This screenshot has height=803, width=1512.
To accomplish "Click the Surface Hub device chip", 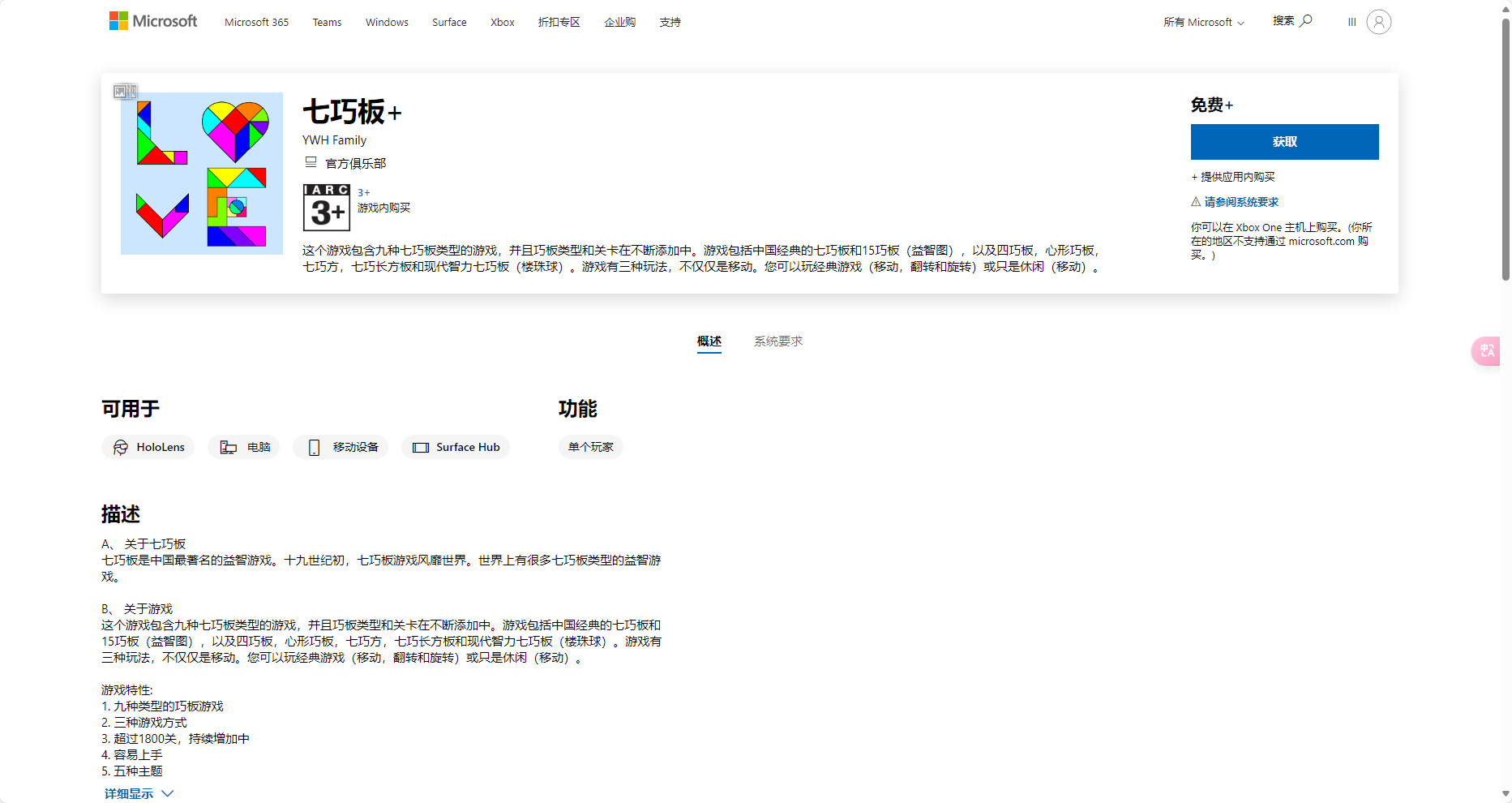I will tap(456, 447).
